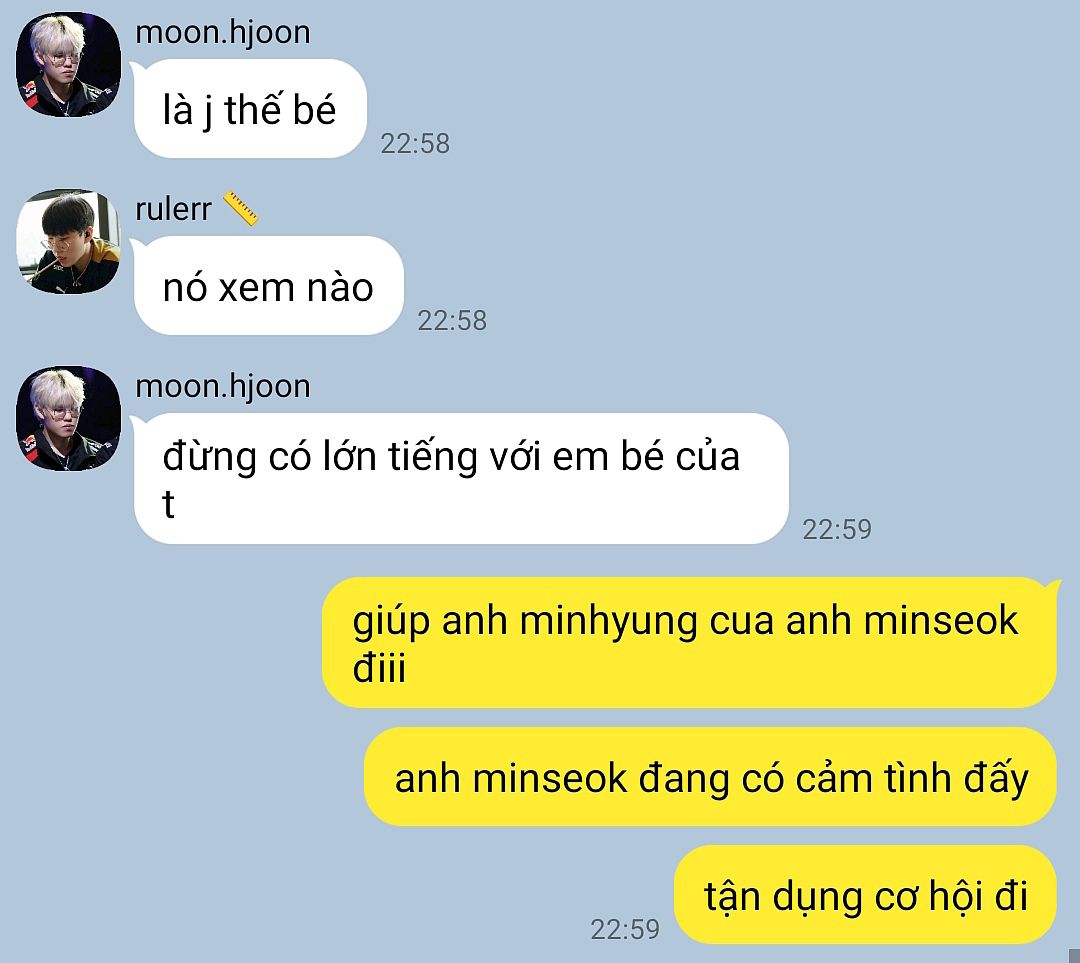Image resolution: width=1080 pixels, height=963 pixels.
Task: Click the 22:58 timestamp beside 'là j thế bé'
Action: (x=415, y=143)
